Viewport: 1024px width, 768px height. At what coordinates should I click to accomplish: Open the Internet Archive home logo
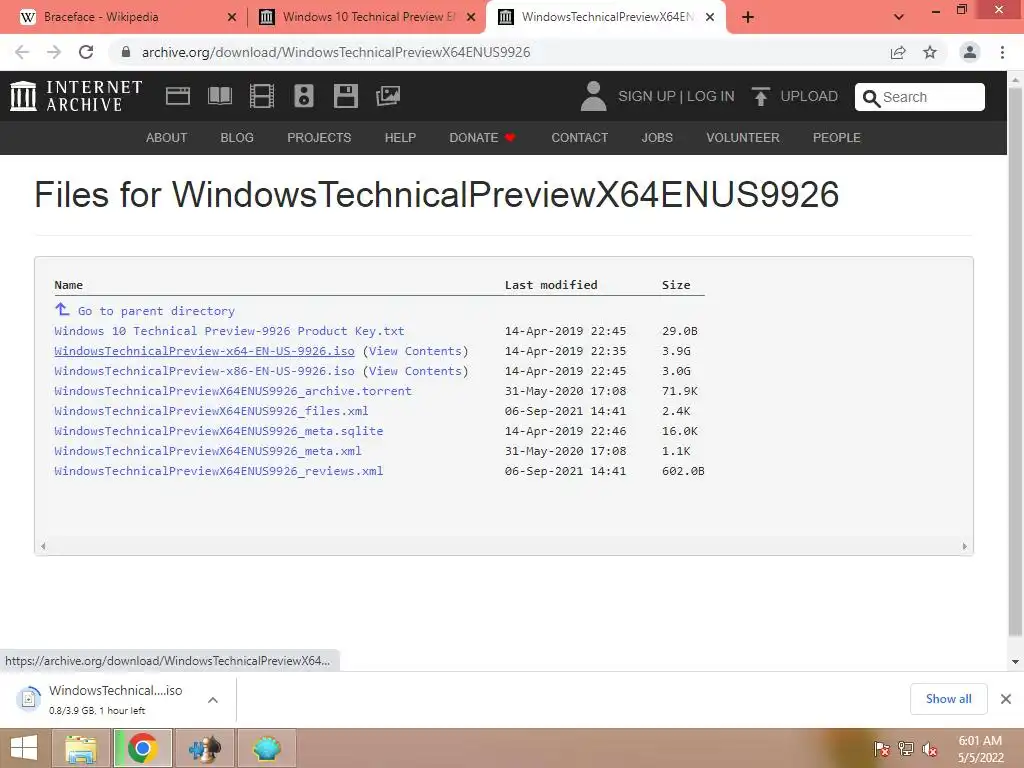76,96
